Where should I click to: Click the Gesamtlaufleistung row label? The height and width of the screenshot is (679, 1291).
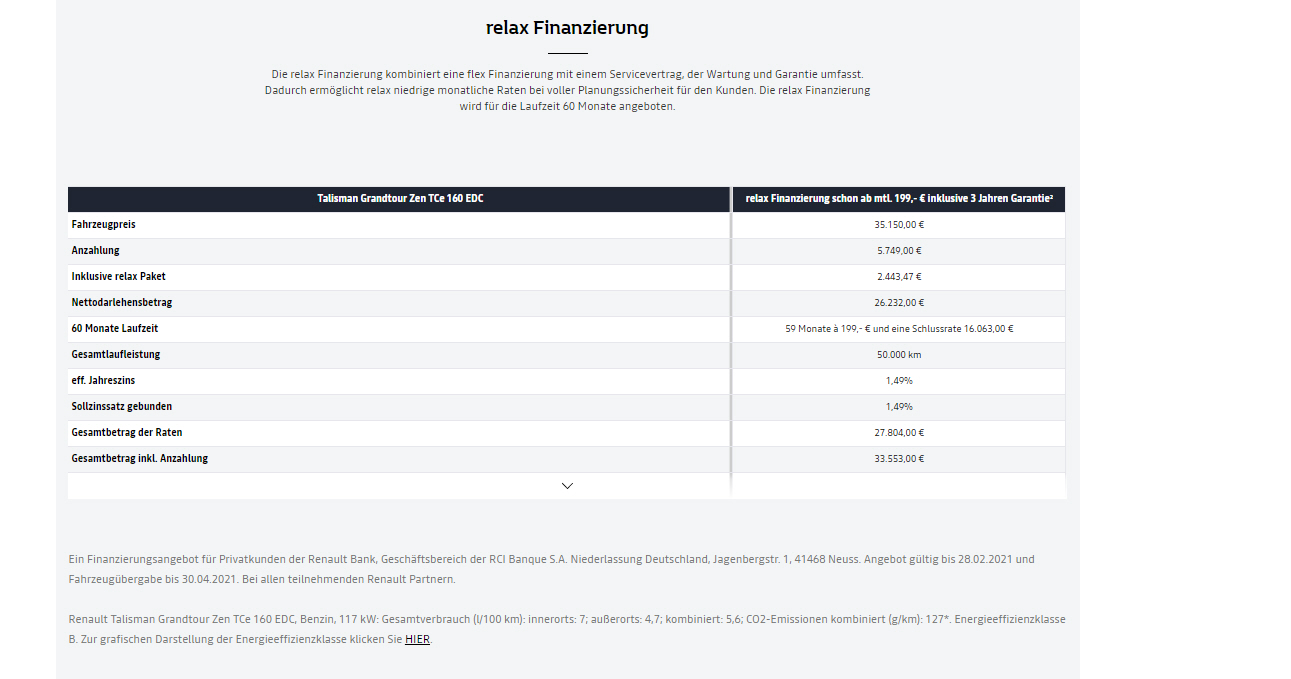point(116,355)
